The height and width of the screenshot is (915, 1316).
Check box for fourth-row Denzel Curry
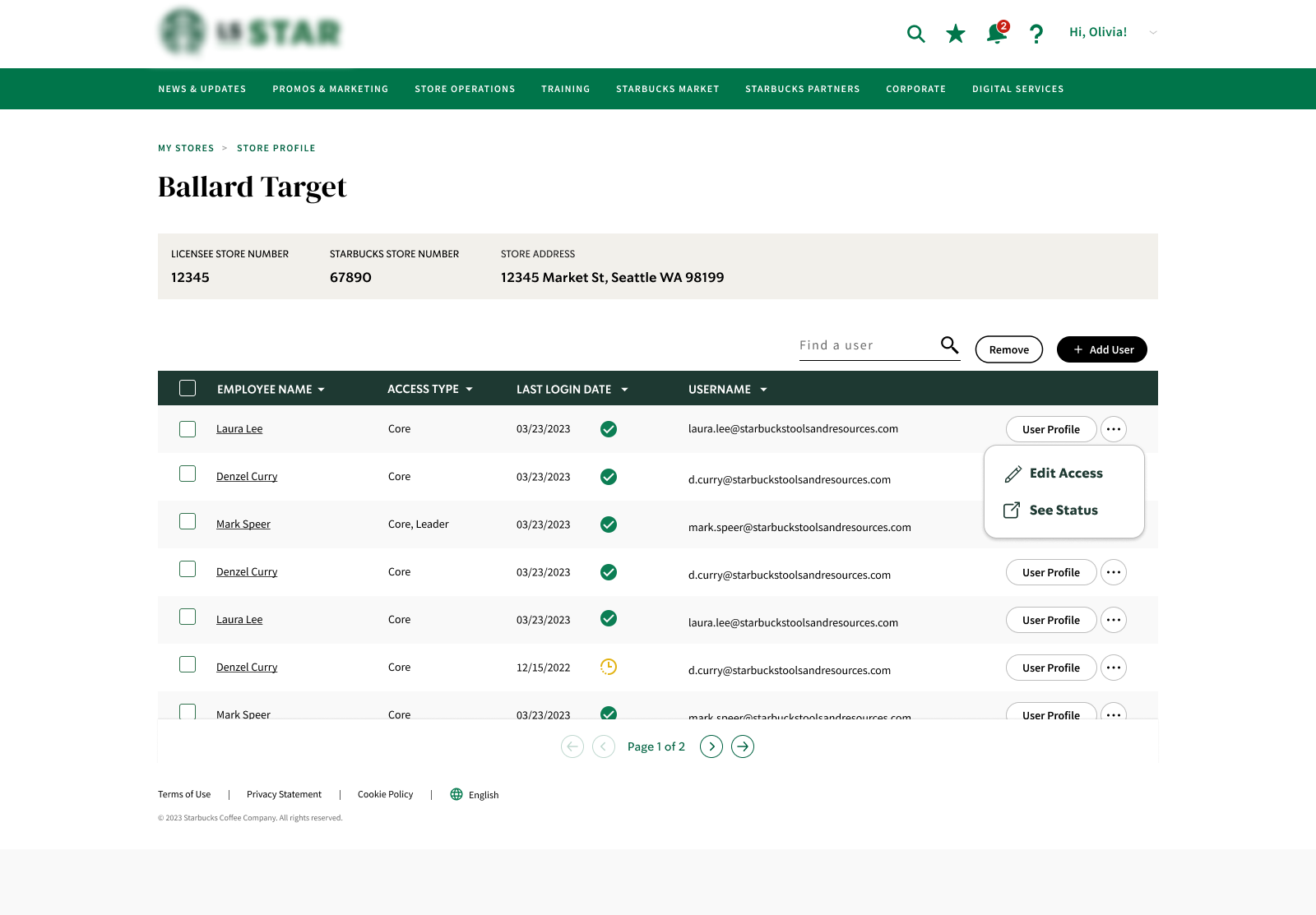click(188, 569)
